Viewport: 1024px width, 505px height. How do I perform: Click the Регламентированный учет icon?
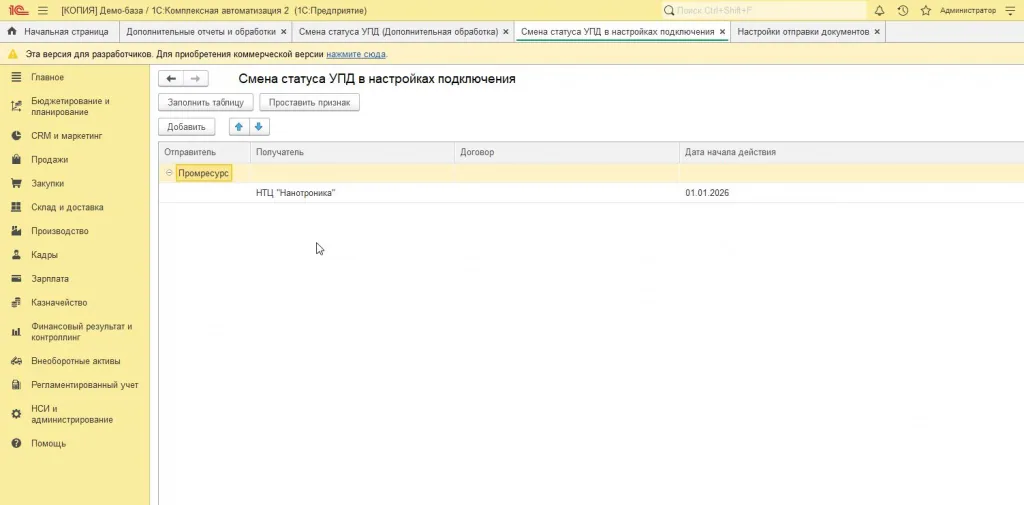click(17, 385)
